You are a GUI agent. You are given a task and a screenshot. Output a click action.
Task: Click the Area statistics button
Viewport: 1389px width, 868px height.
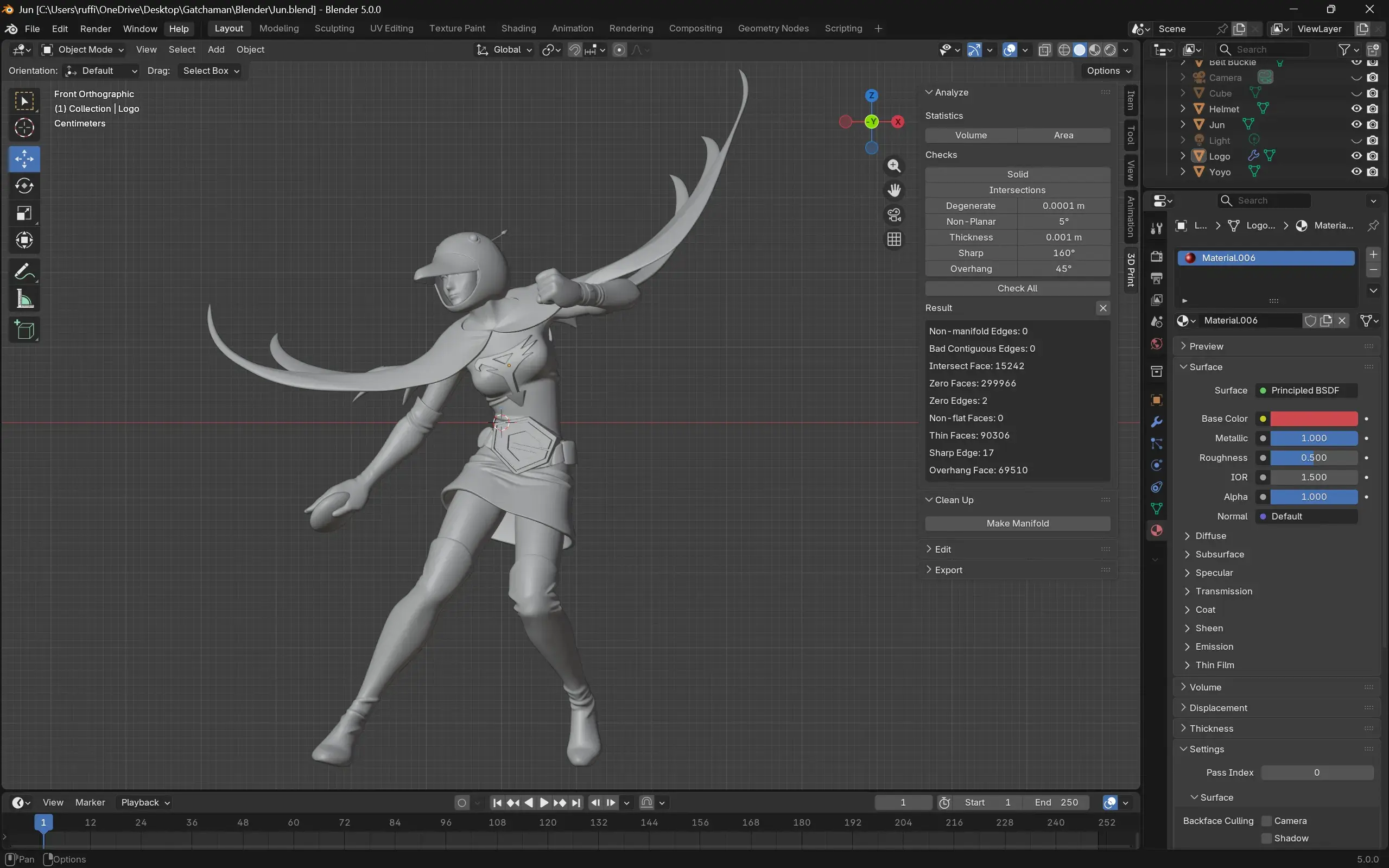[x=1063, y=136]
